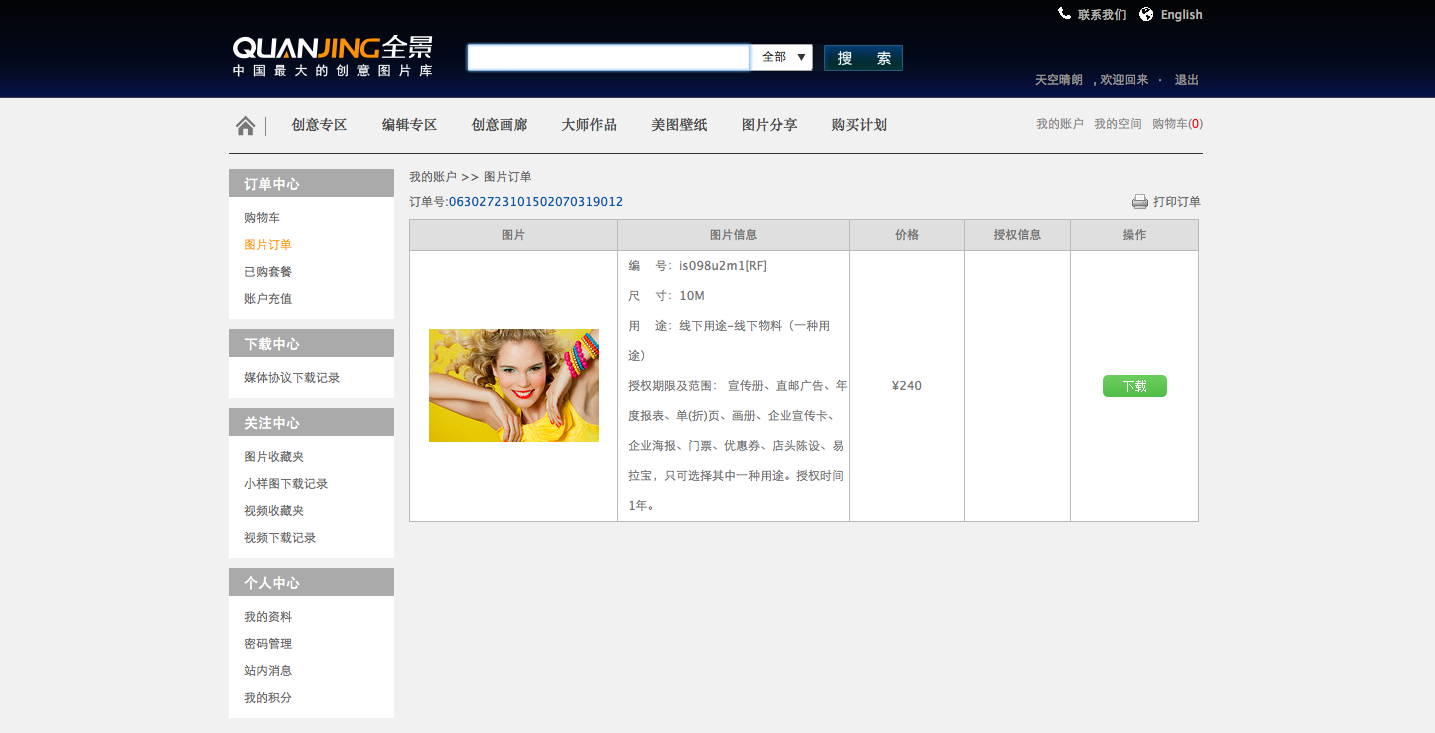Open the 联系我们 contact link
Viewport: 1435px width, 733px height.
(x=1102, y=15)
